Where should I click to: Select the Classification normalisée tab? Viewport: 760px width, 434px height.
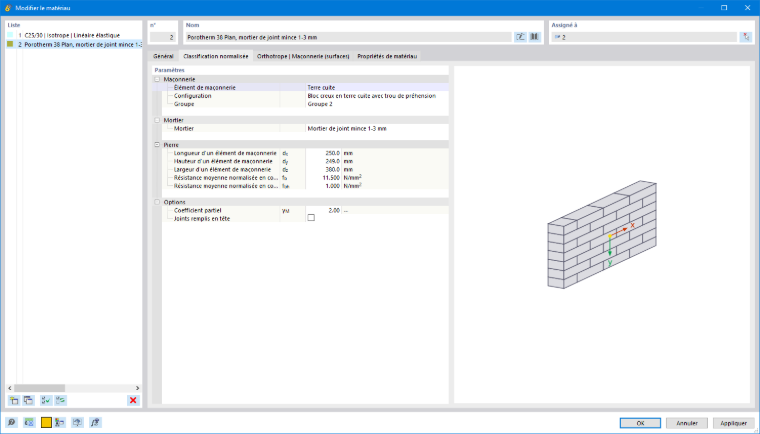216,56
